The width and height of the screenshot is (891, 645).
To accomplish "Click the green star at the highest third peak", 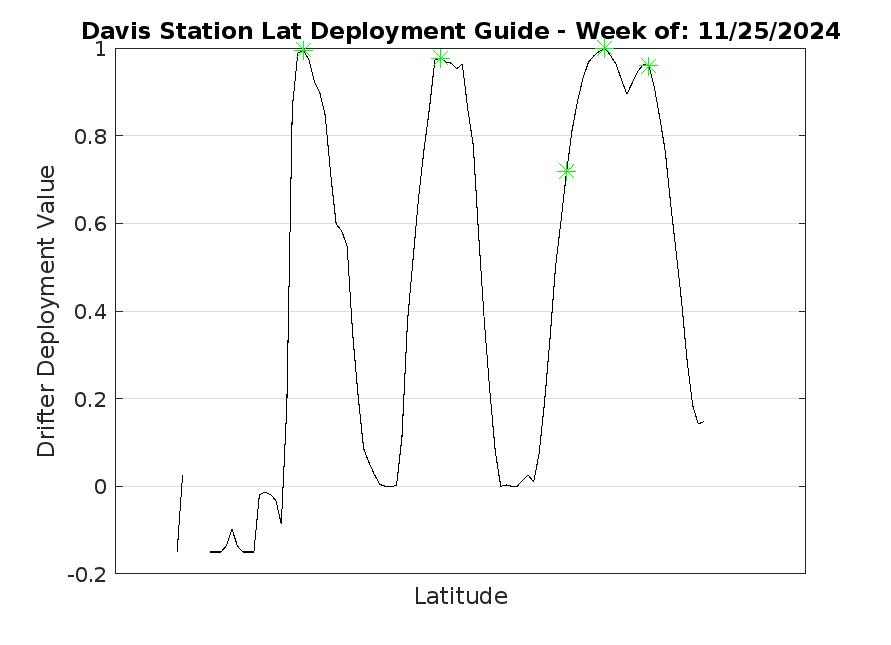I will (605, 48).
